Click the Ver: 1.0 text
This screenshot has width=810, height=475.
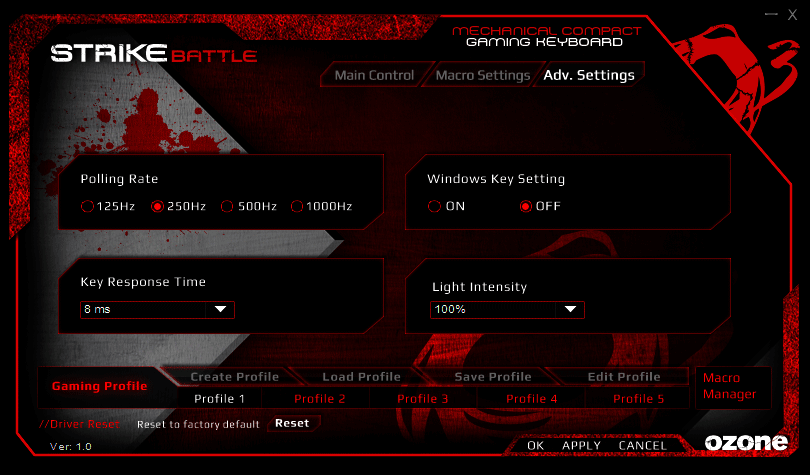71,447
